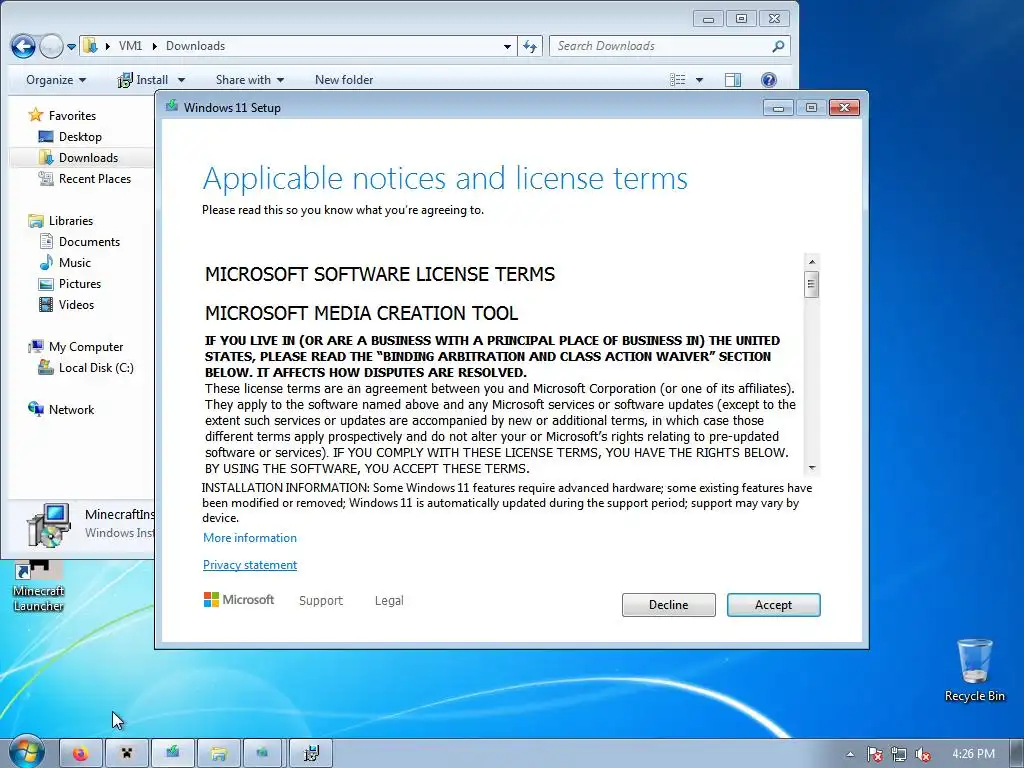Click the Windows 11 Setup title icon
1024x768 pixels.
coord(172,106)
